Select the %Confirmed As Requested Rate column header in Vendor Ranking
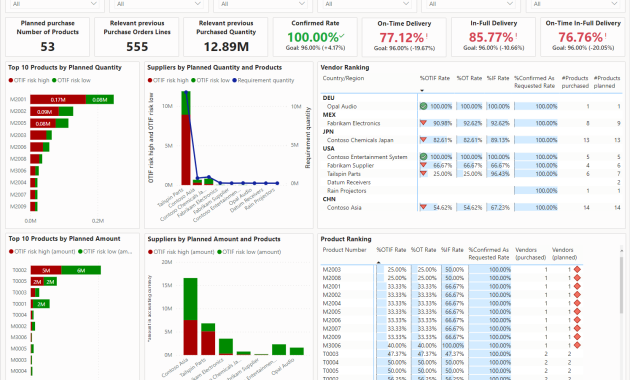 [x=534, y=82]
